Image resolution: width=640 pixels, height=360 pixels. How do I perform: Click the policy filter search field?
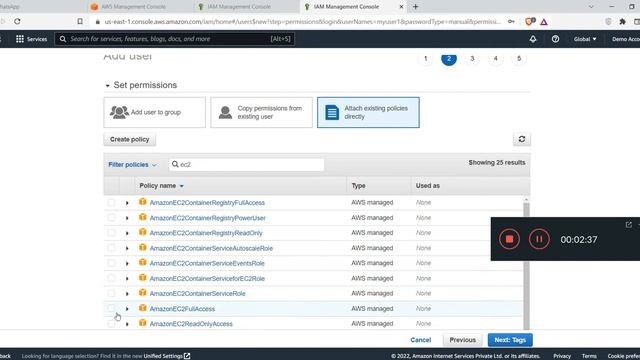[247, 164]
